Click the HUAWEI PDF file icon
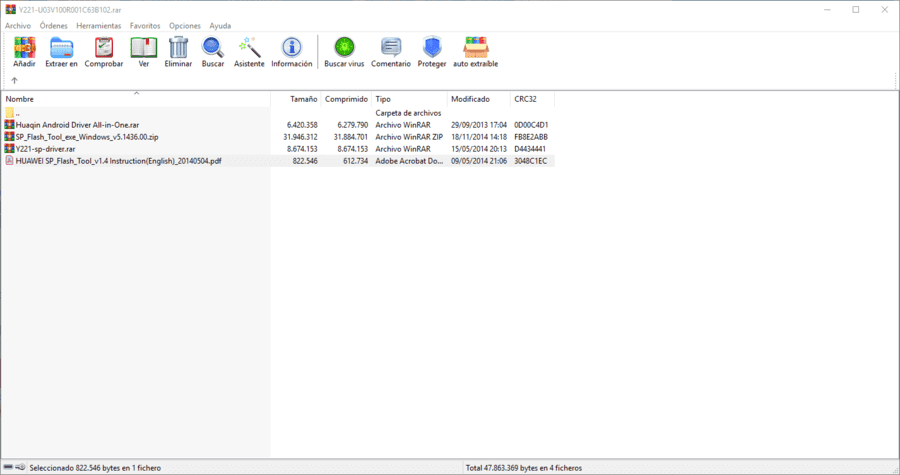The image size is (900, 475). [10, 161]
